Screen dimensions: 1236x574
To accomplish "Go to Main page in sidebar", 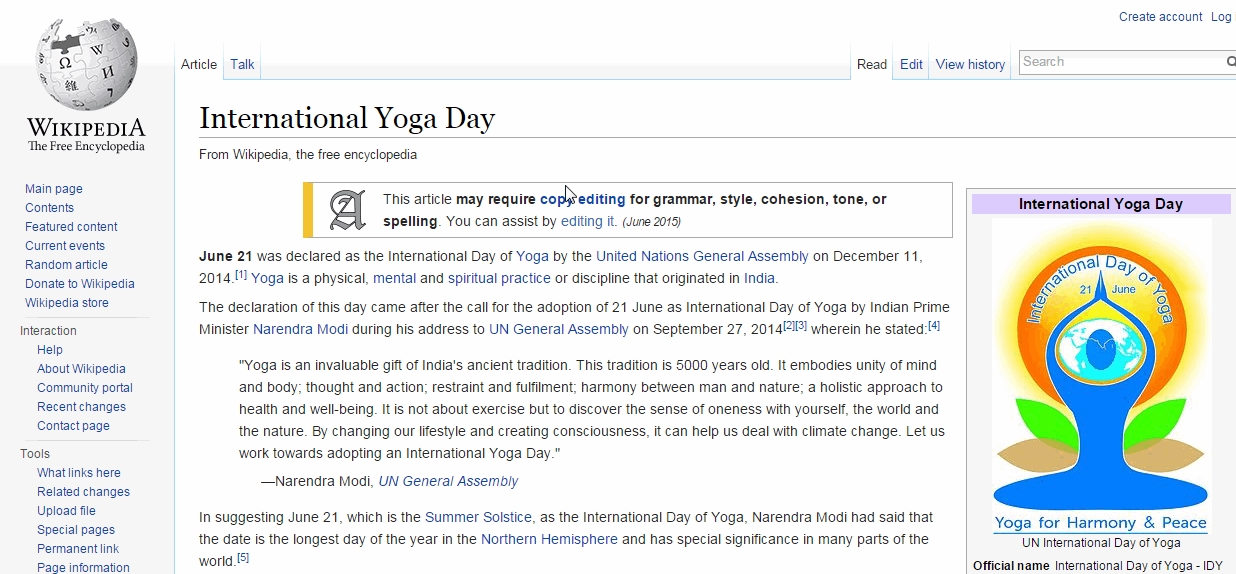I will [x=54, y=189].
